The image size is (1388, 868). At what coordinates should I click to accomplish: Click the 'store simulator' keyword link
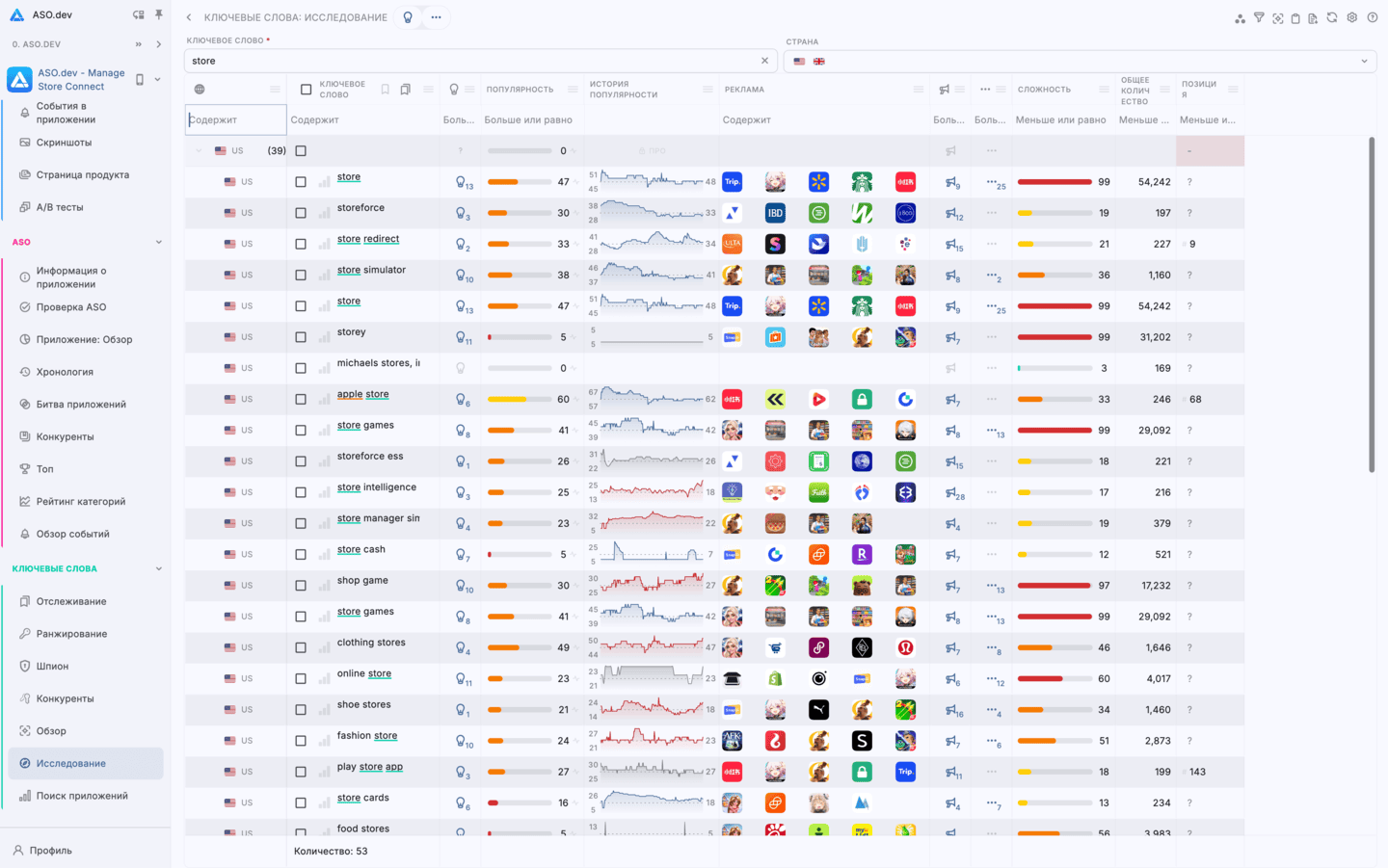[x=371, y=270]
